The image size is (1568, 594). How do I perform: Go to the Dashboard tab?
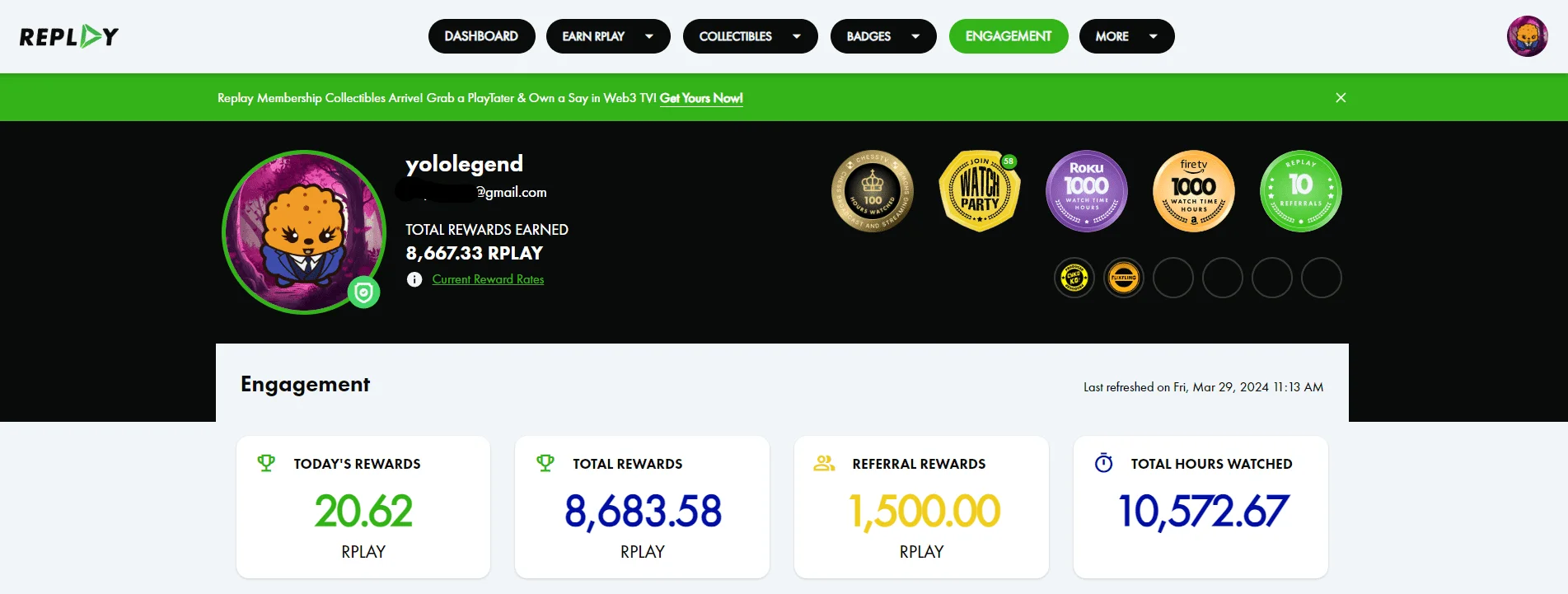481,36
